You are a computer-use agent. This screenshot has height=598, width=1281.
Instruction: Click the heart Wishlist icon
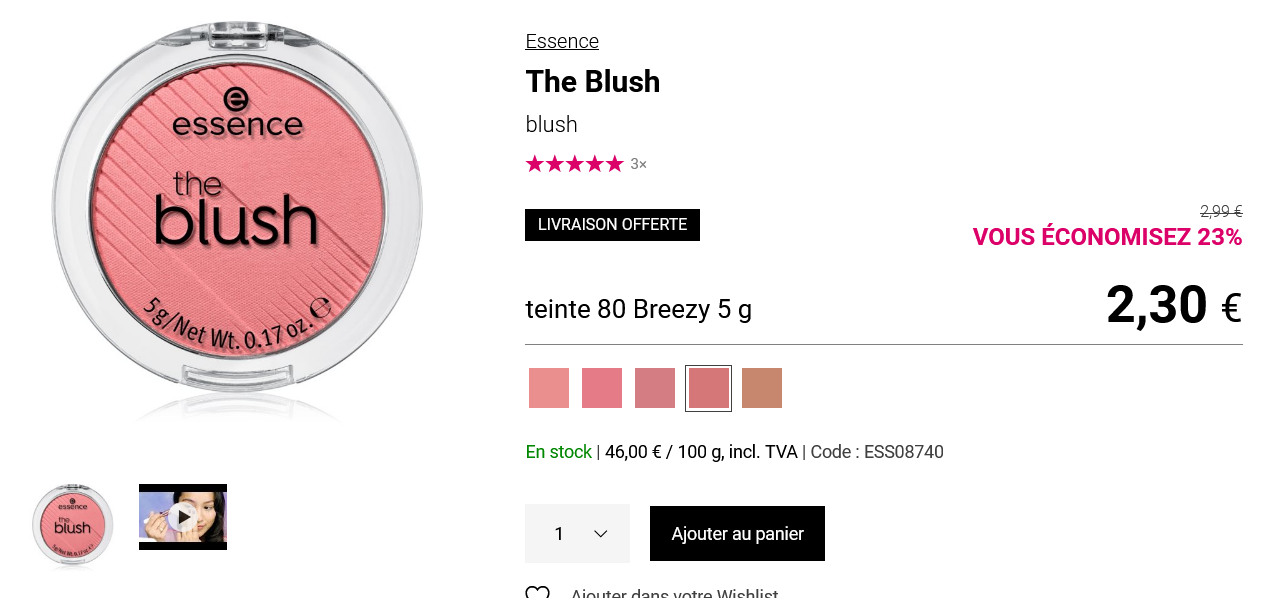pyautogui.click(x=537, y=592)
